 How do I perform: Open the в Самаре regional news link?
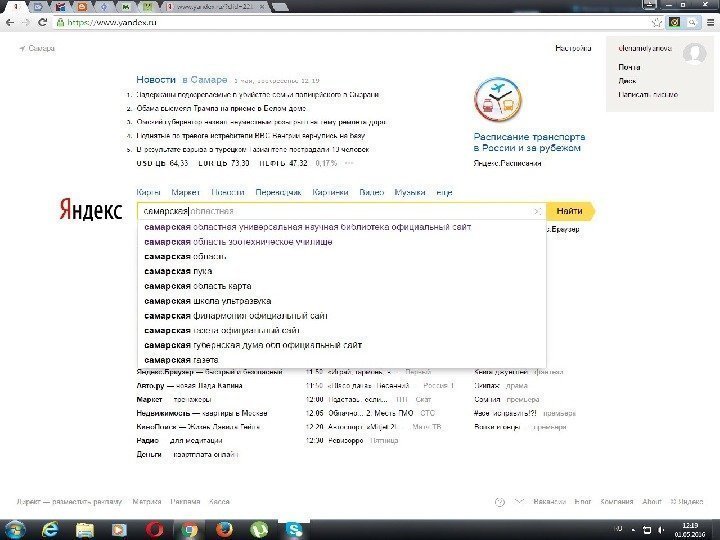click(204, 79)
